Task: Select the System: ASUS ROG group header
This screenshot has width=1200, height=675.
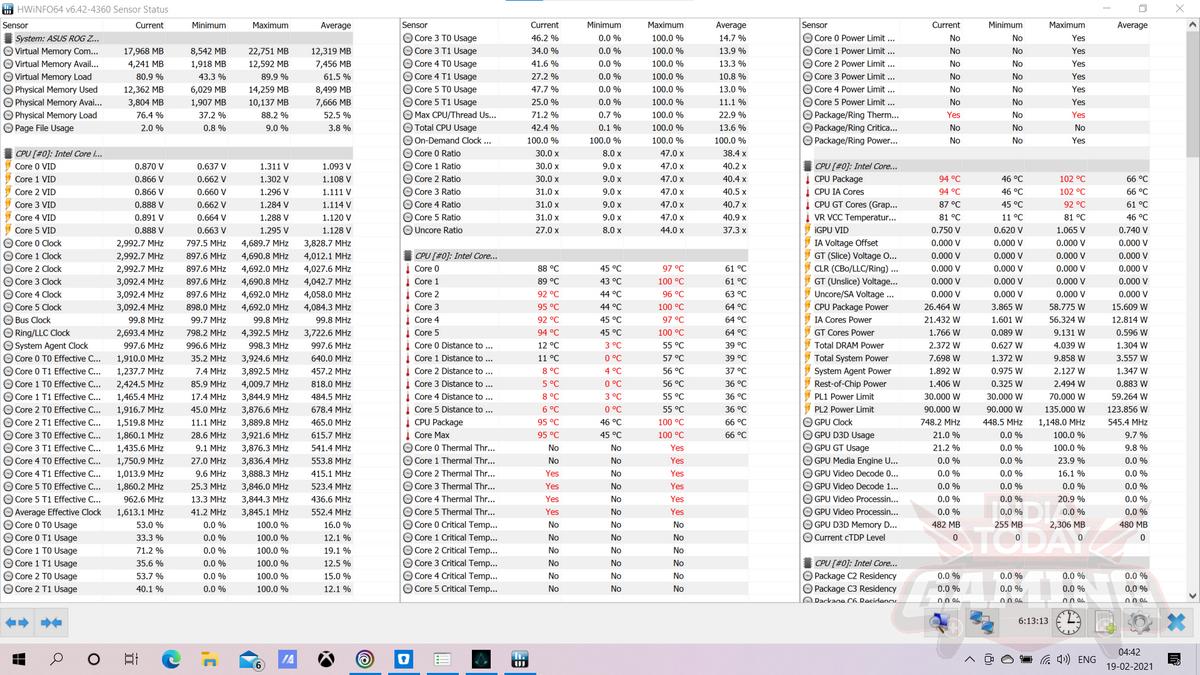Action: point(177,38)
